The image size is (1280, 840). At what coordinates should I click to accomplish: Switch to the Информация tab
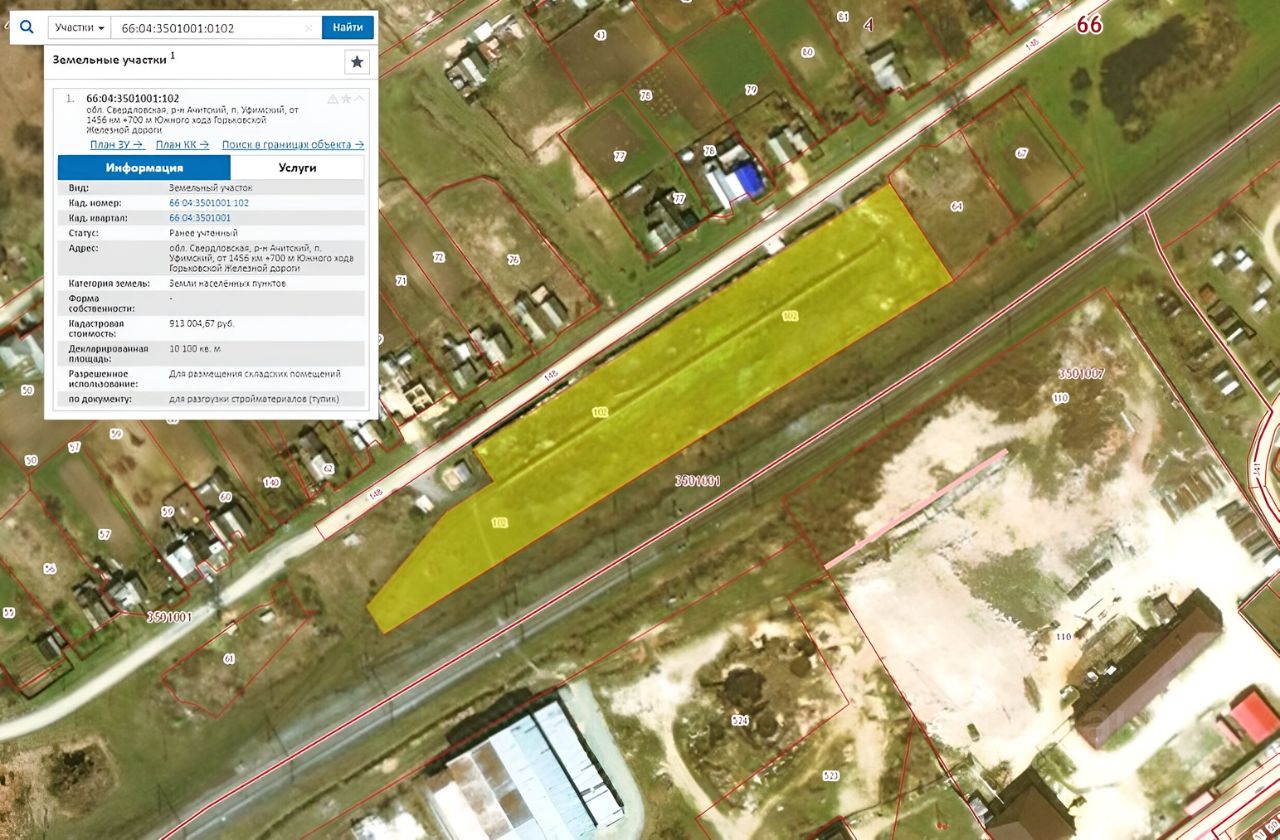pyautogui.click(x=145, y=167)
